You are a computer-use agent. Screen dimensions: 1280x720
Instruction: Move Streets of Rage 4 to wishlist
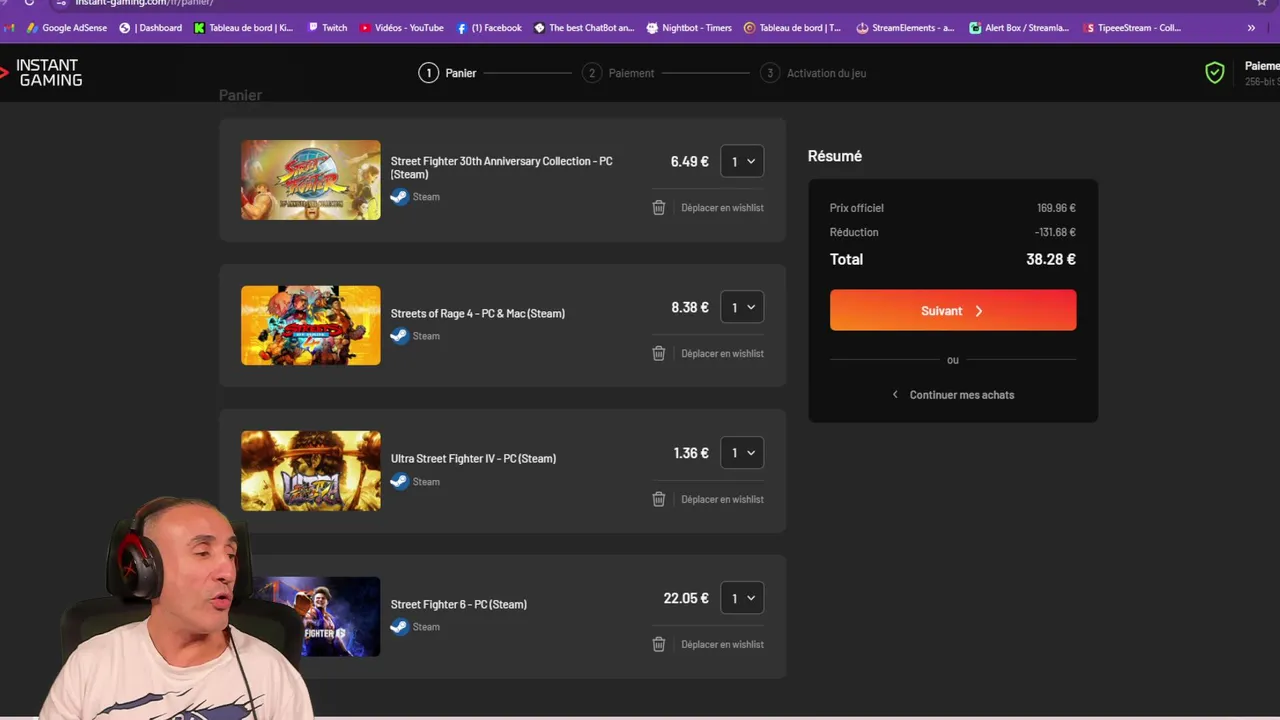pos(722,353)
